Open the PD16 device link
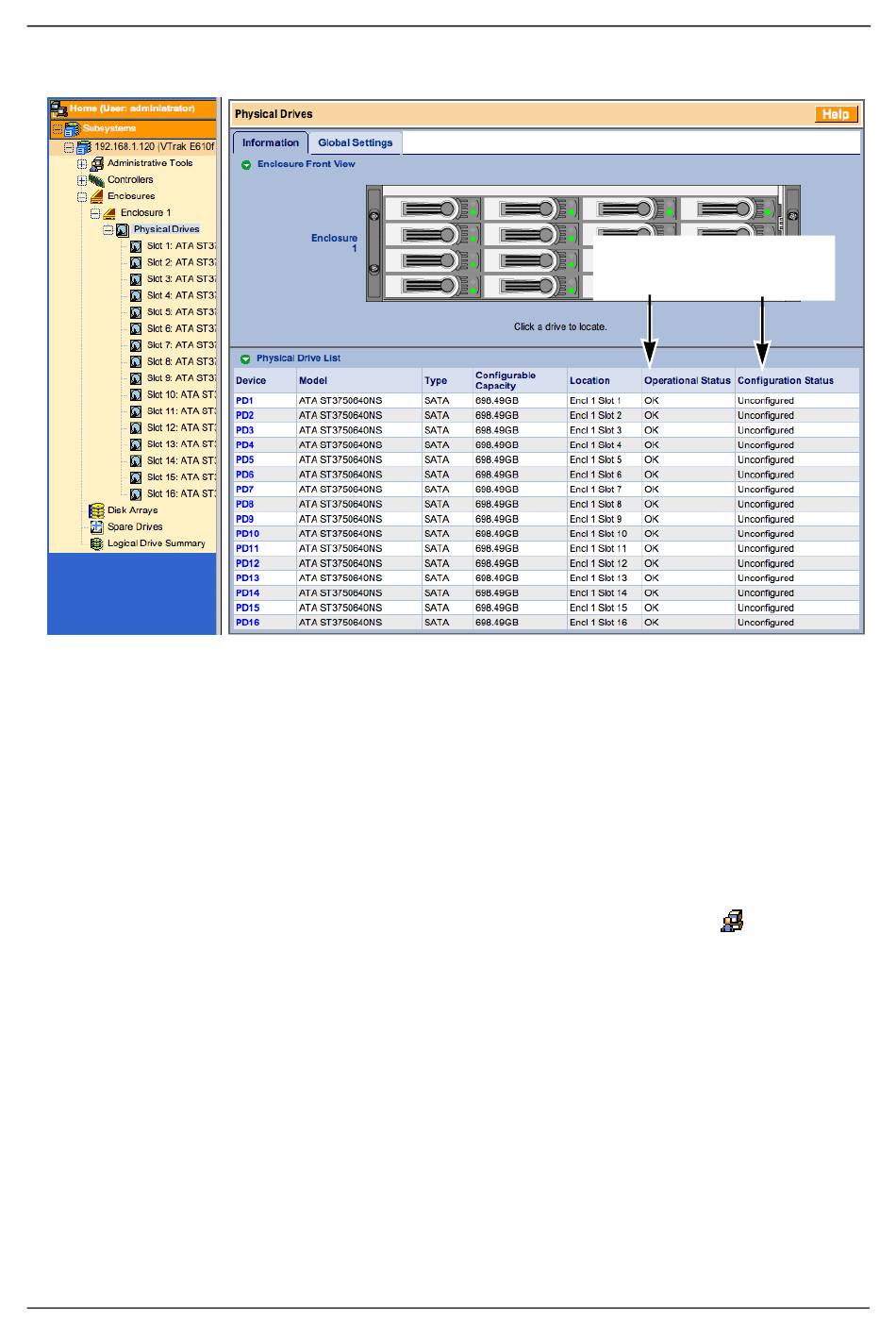This screenshot has width=896, height=1334. pos(247,623)
